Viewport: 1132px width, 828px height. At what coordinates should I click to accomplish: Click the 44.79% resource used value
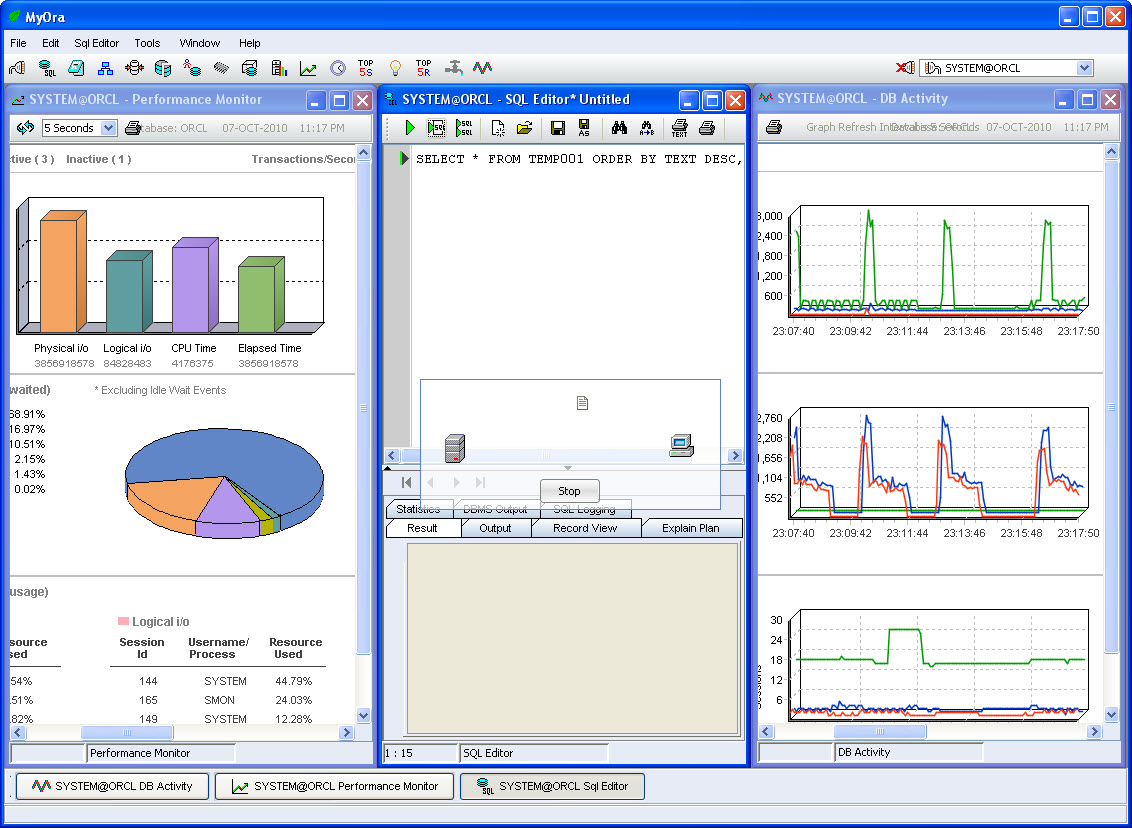(x=293, y=681)
